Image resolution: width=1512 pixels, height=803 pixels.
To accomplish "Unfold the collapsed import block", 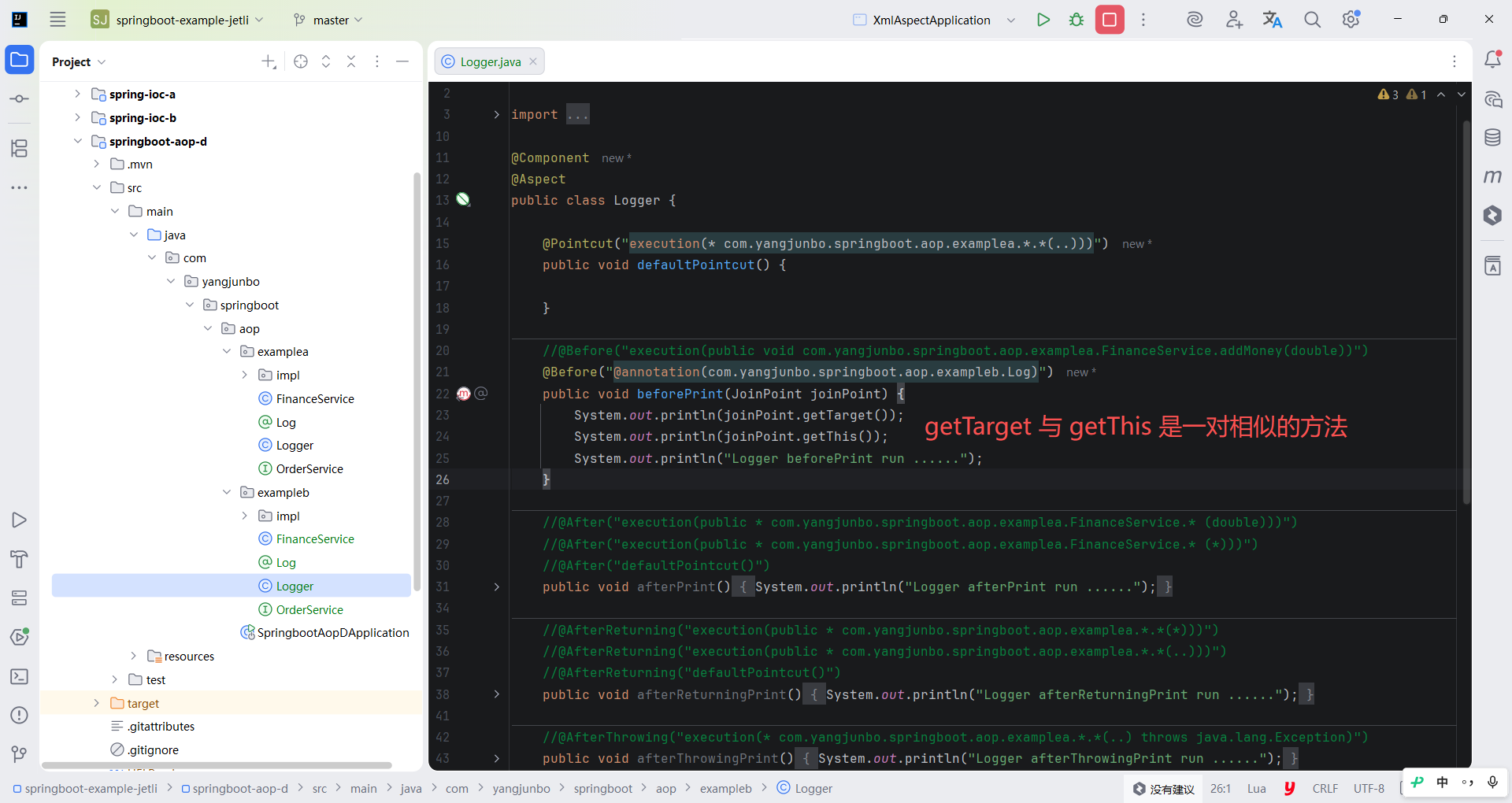I will [496, 115].
